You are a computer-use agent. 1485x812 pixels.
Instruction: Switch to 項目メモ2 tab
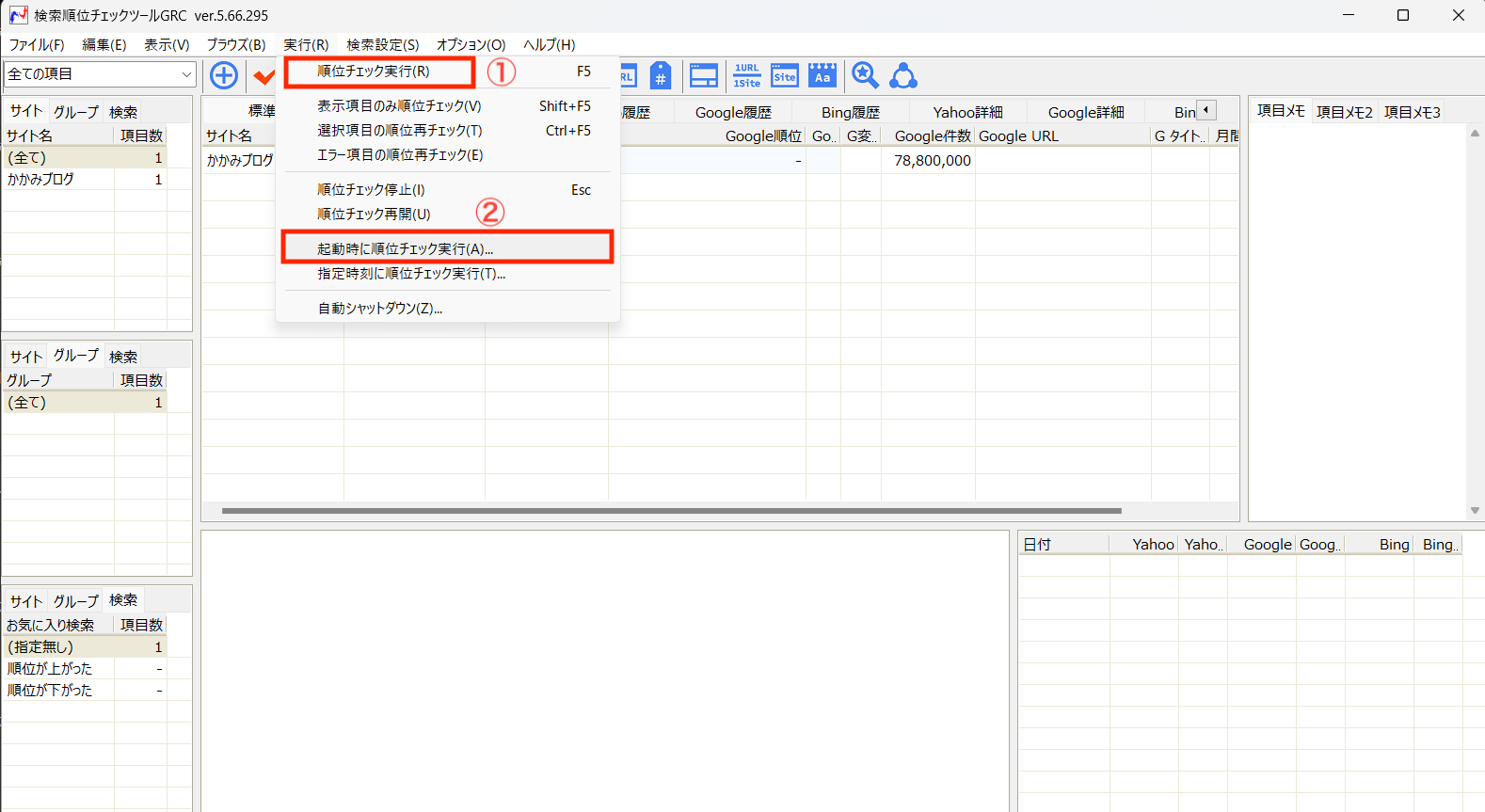click(1344, 112)
